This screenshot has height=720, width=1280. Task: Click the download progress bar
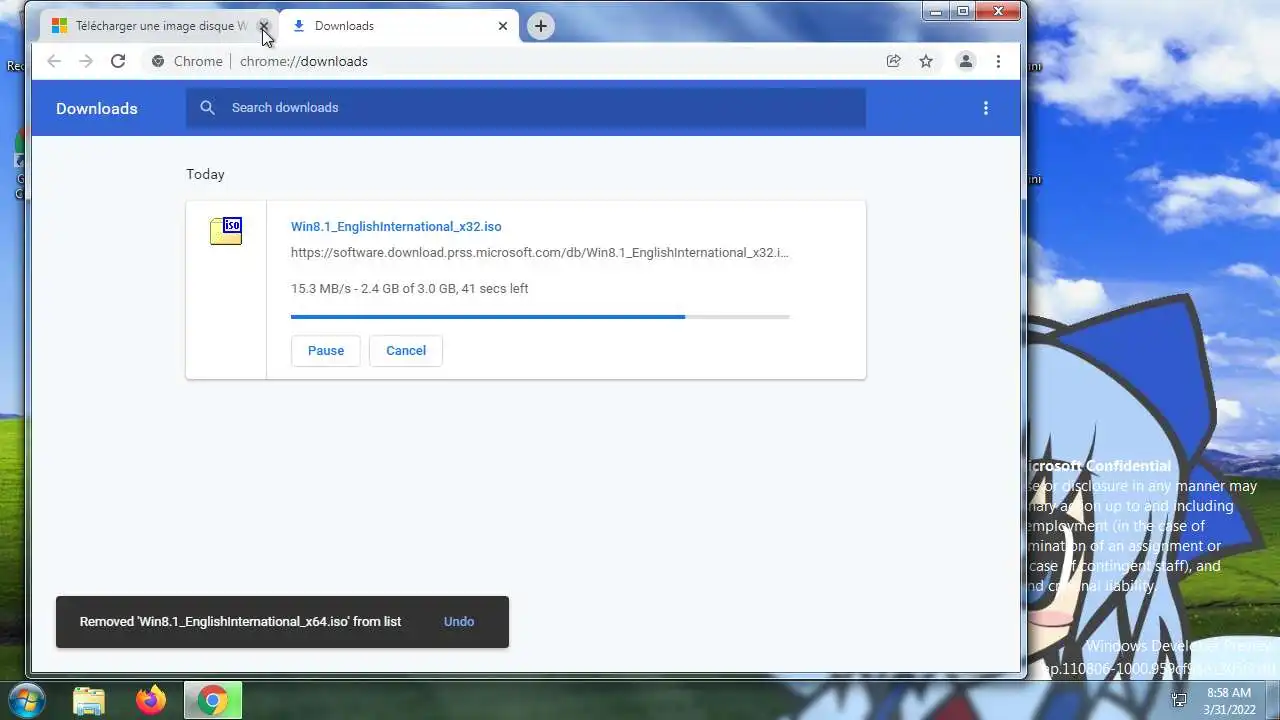pyautogui.click(x=540, y=317)
